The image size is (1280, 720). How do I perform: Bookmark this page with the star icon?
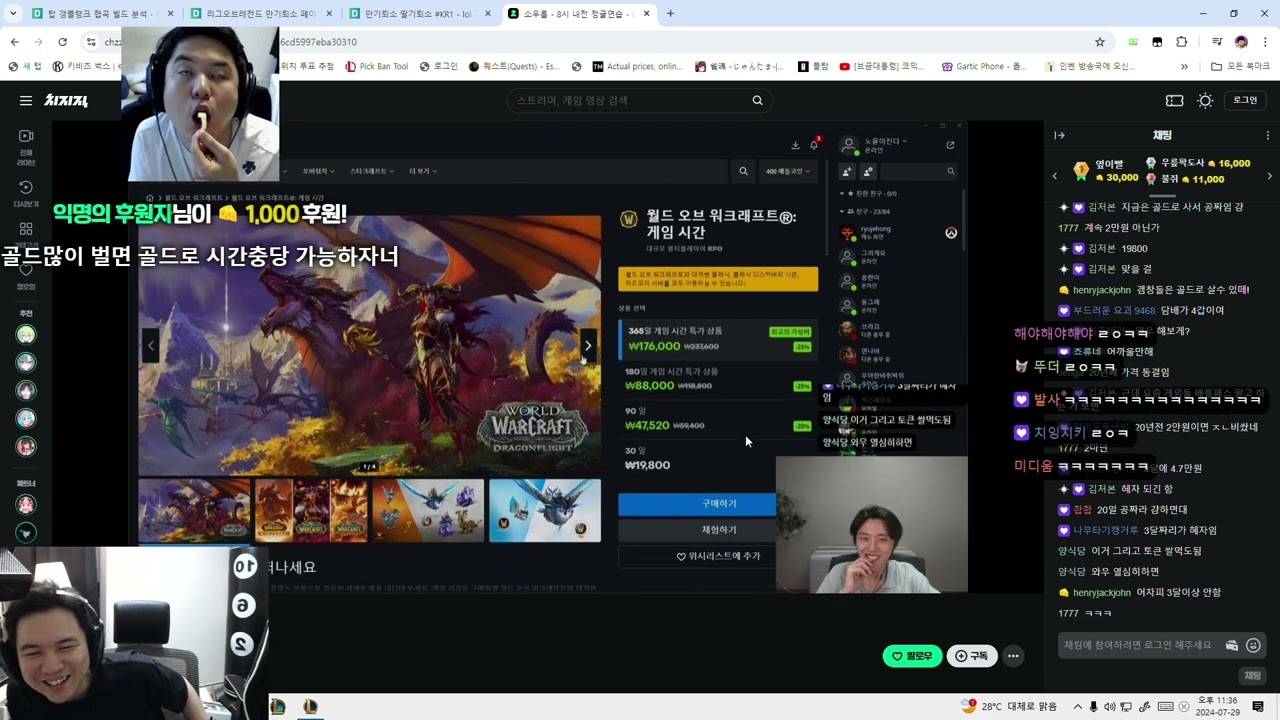pos(1100,42)
